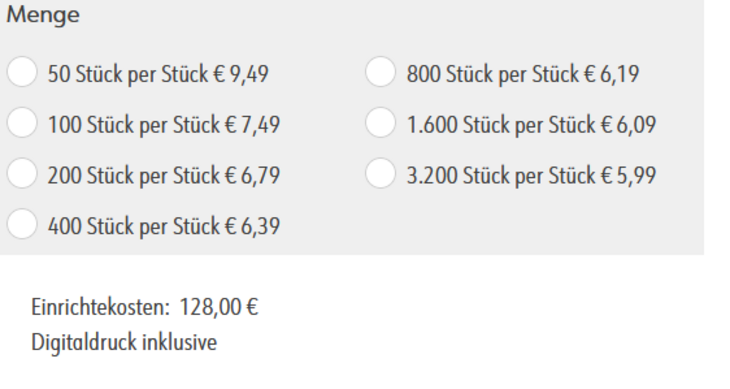Click the '200 Stück per Stück € 6,79' label
The height and width of the screenshot is (389, 730).
(x=164, y=175)
